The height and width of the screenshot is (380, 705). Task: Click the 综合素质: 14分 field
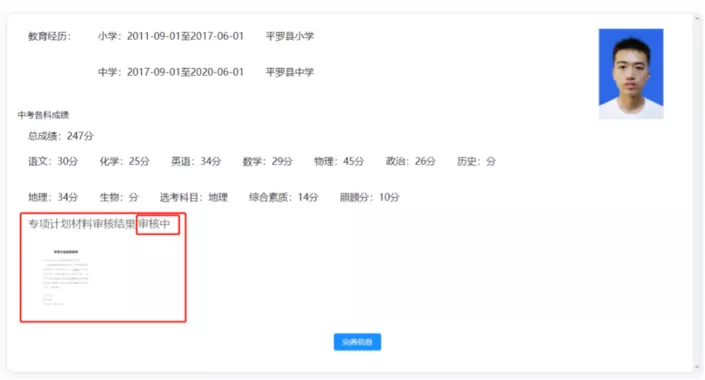284,197
